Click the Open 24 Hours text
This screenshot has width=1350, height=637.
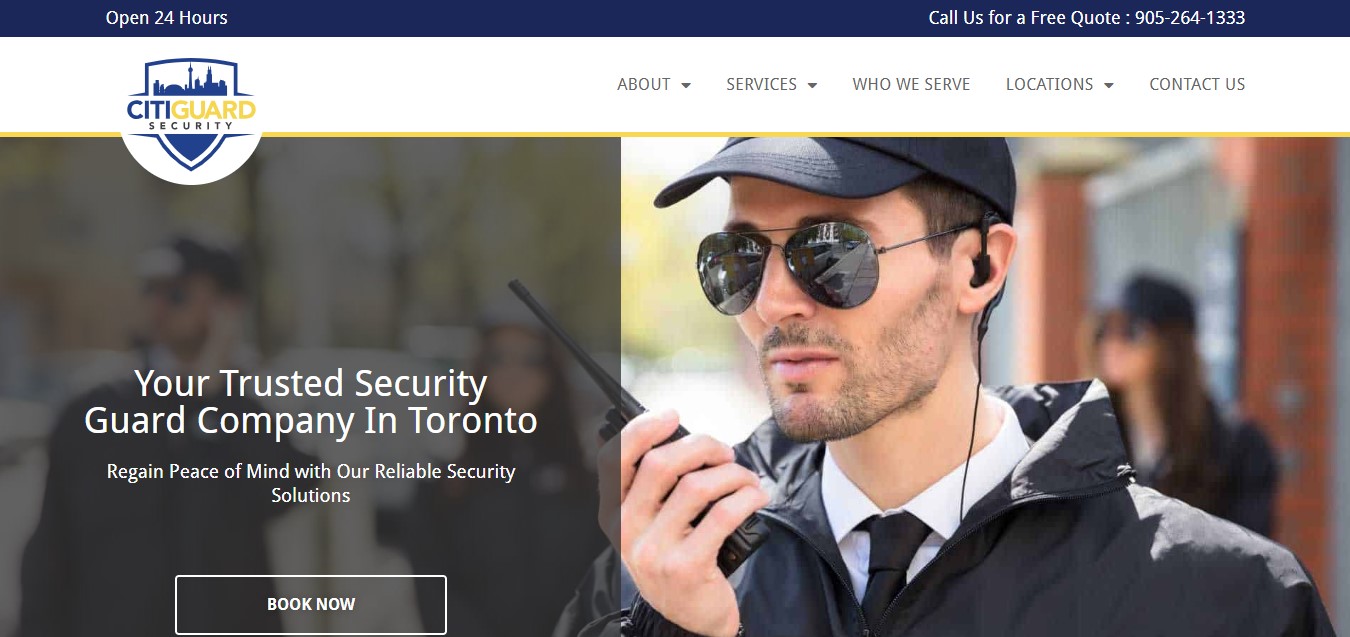(167, 18)
